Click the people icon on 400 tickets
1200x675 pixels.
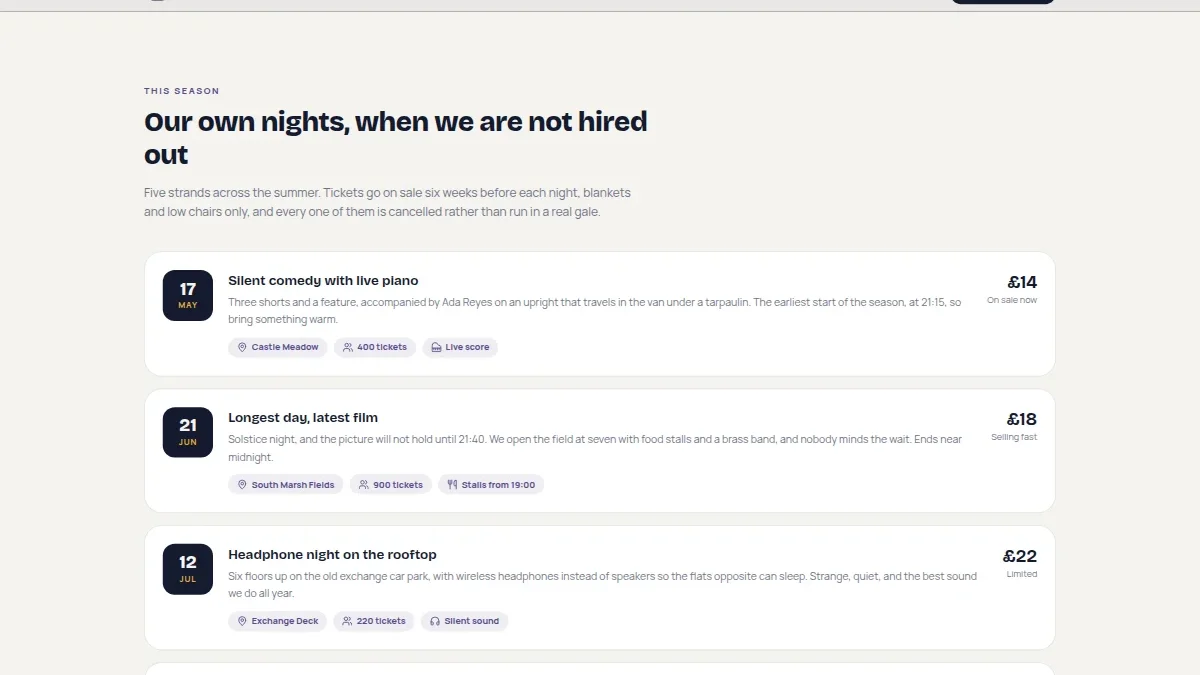348,347
